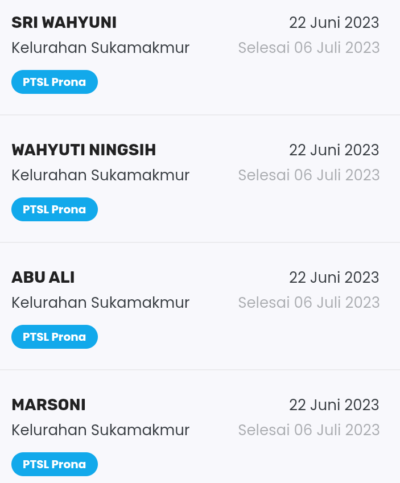The width and height of the screenshot is (400, 483).
Task: Click Kelurahan Sukamakmur under WAHYUTI NINGSIH
Action: pos(100,175)
